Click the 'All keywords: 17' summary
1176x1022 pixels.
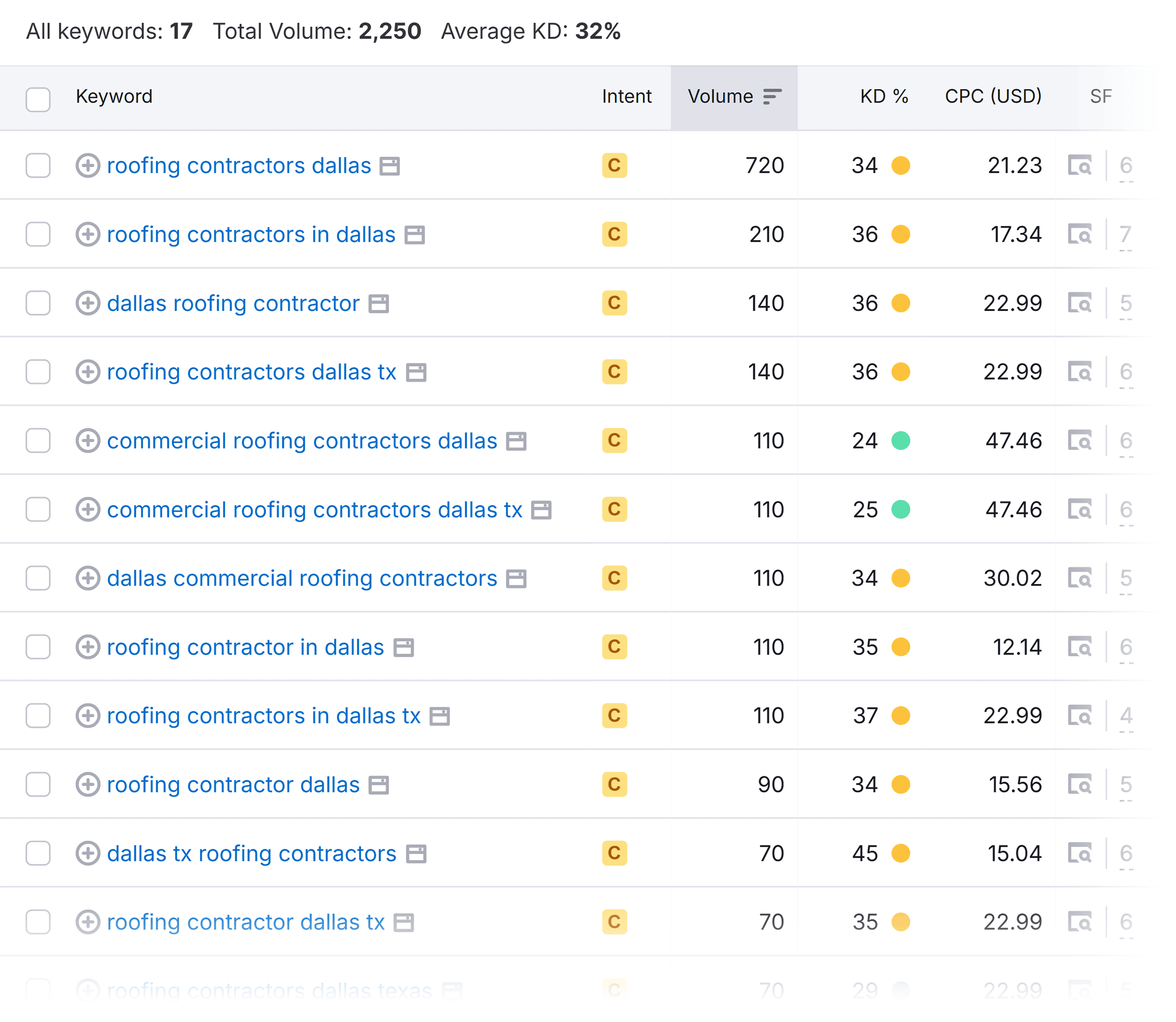pyautogui.click(x=110, y=32)
